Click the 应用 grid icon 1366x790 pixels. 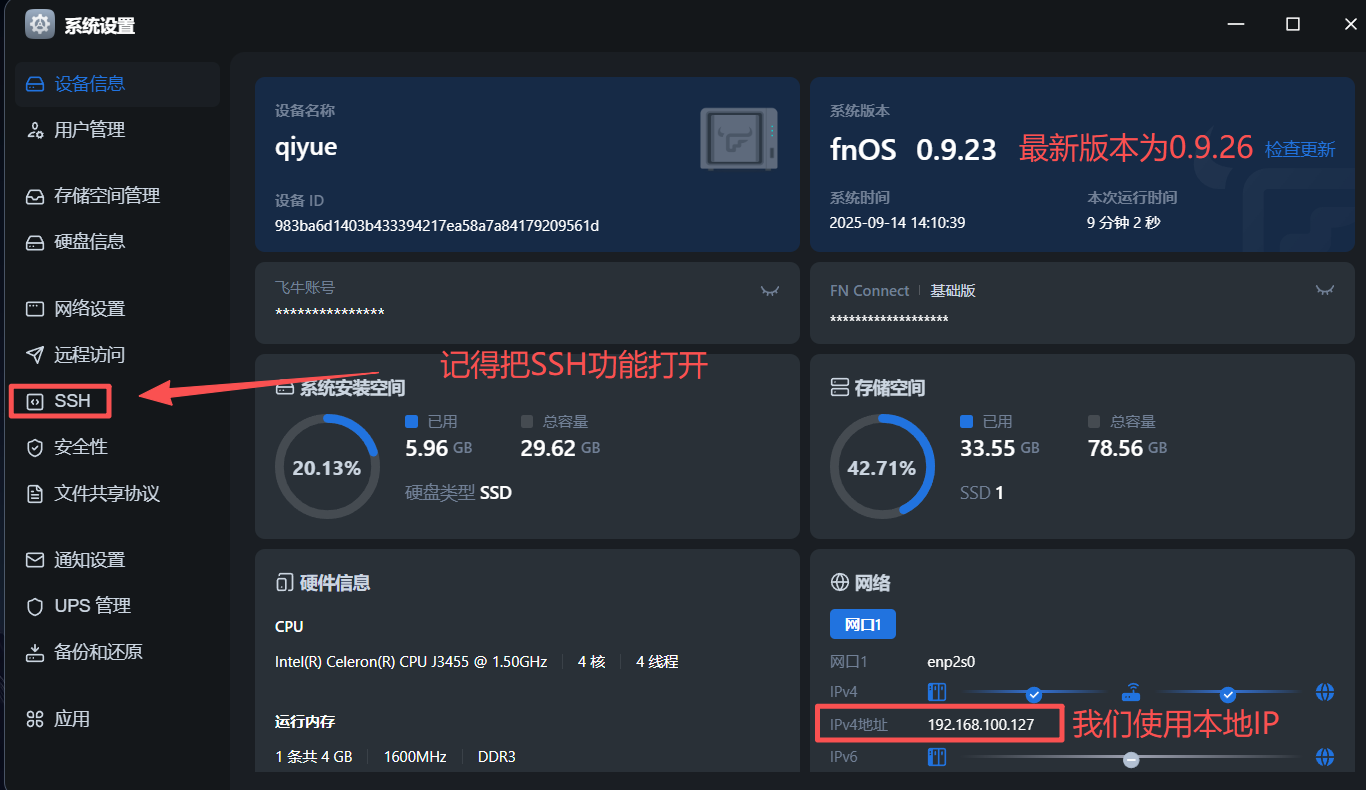pyautogui.click(x=35, y=719)
